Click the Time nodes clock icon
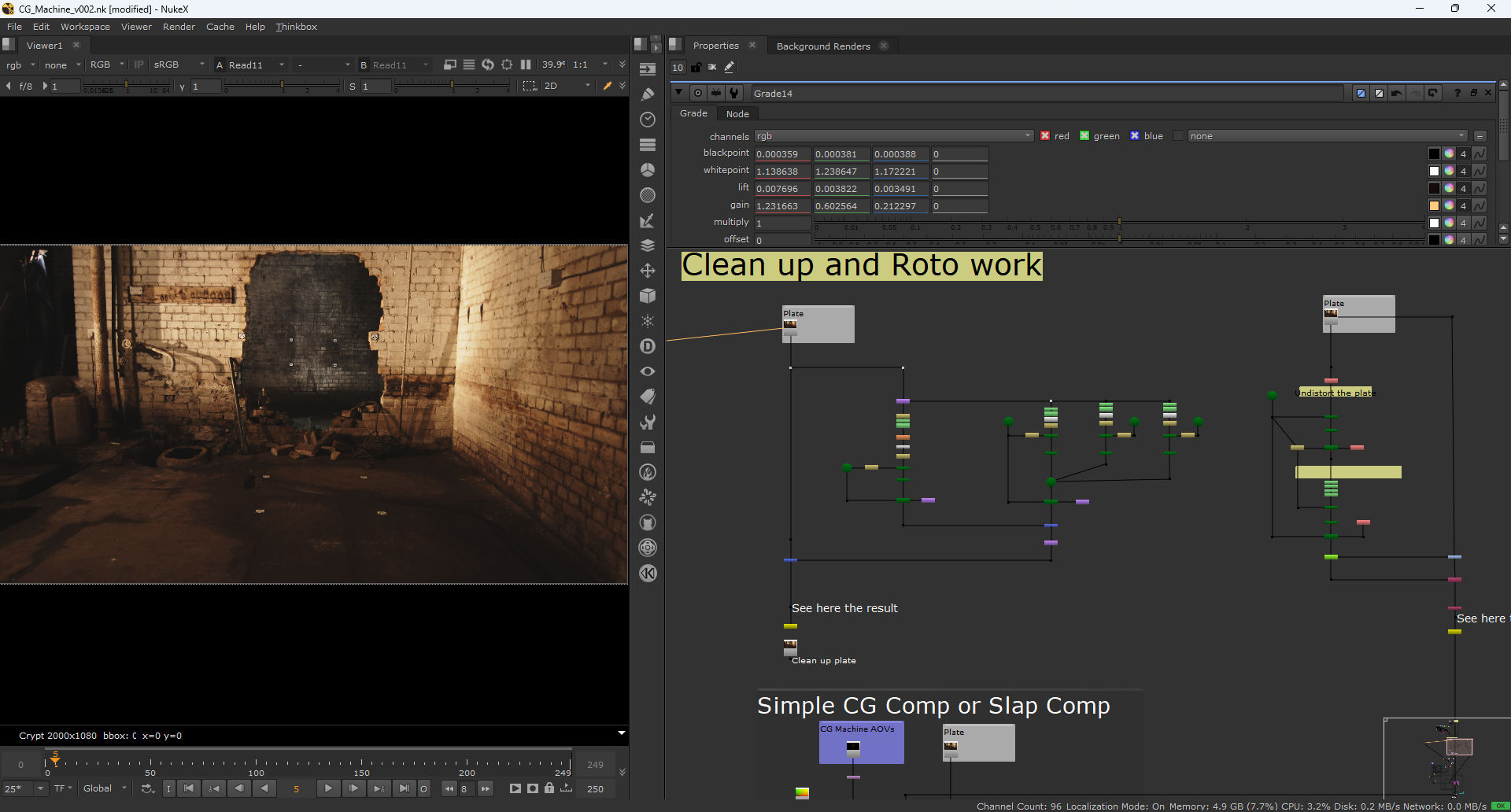Viewport: 1511px width, 812px height. (648, 120)
